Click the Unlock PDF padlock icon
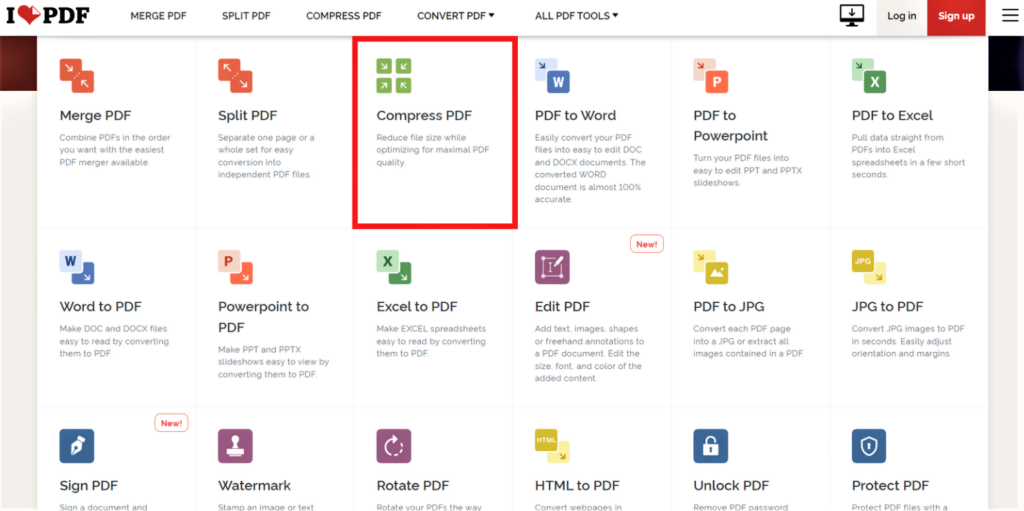1024x511 pixels. (x=711, y=446)
